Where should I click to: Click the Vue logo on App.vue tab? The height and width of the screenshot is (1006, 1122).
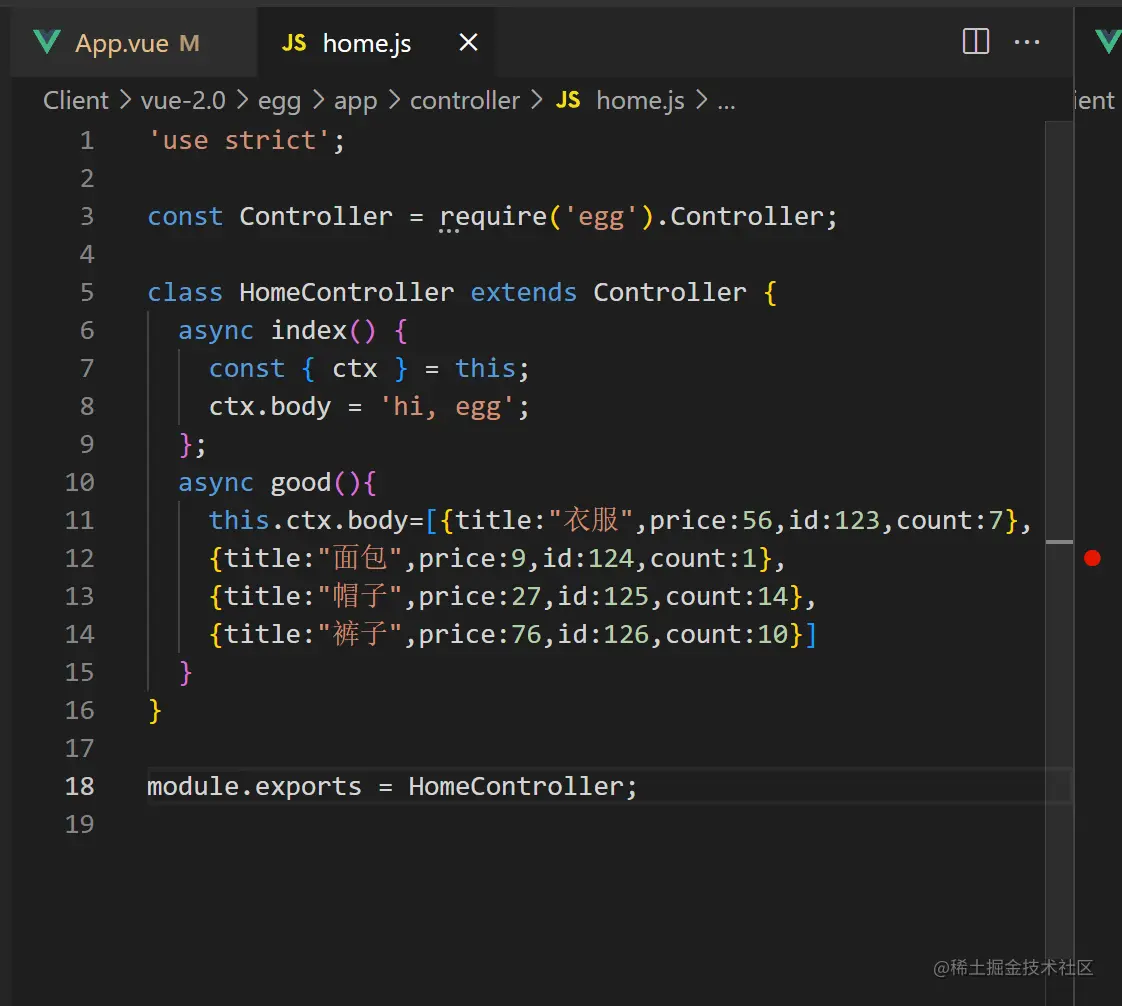47,43
